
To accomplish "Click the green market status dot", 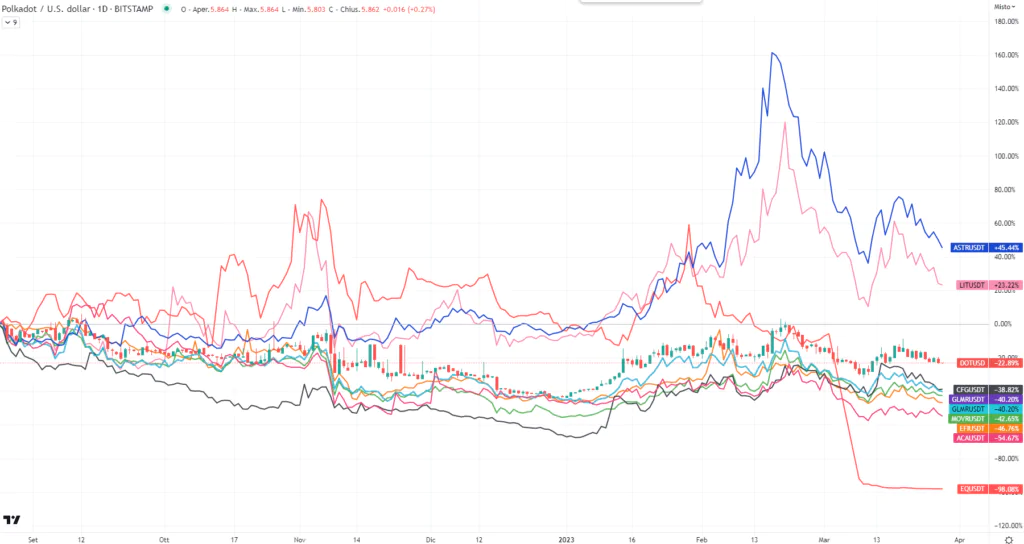I will tap(167, 9).
